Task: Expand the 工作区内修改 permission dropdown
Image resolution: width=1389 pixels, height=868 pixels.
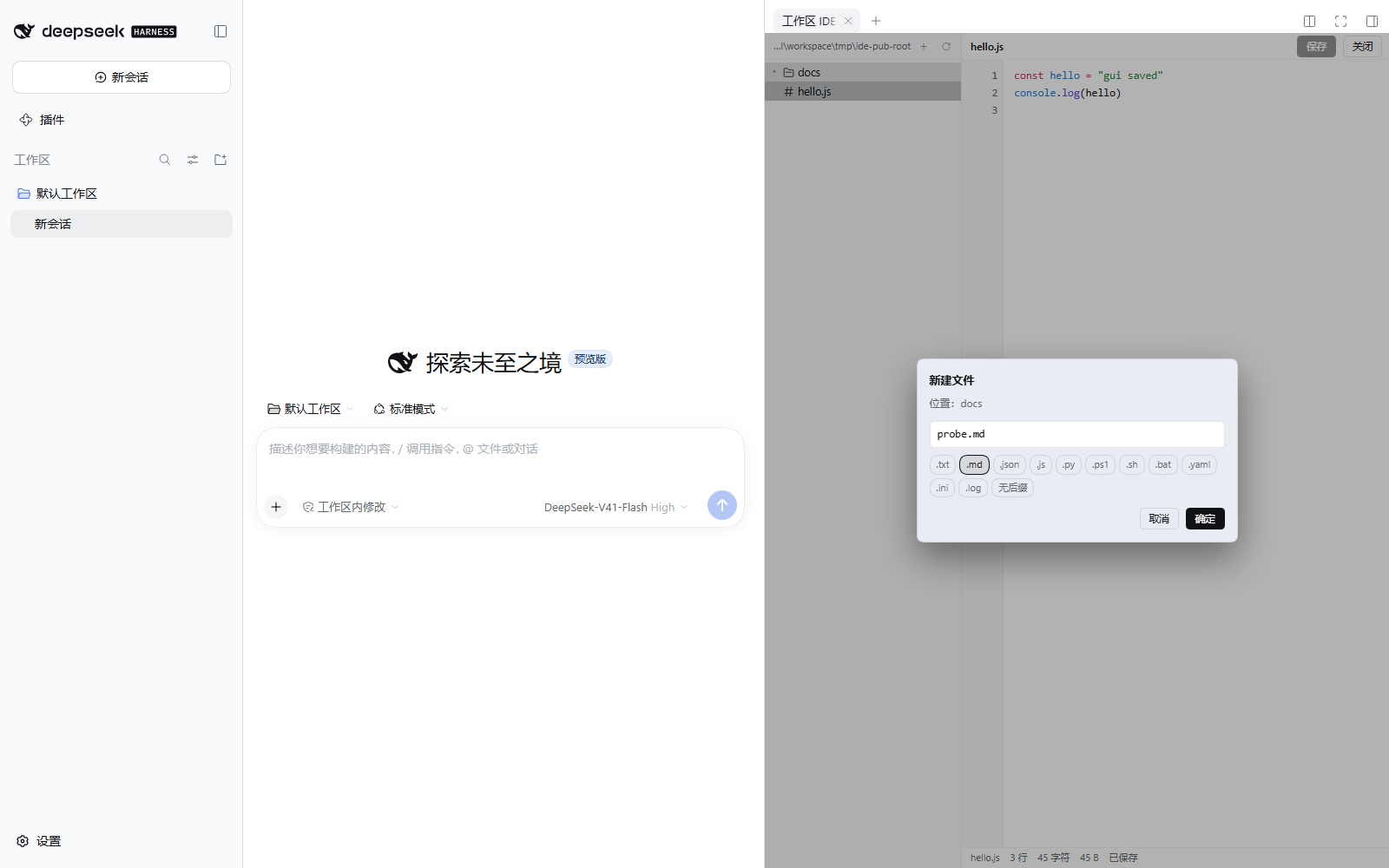Action: (351, 507)
